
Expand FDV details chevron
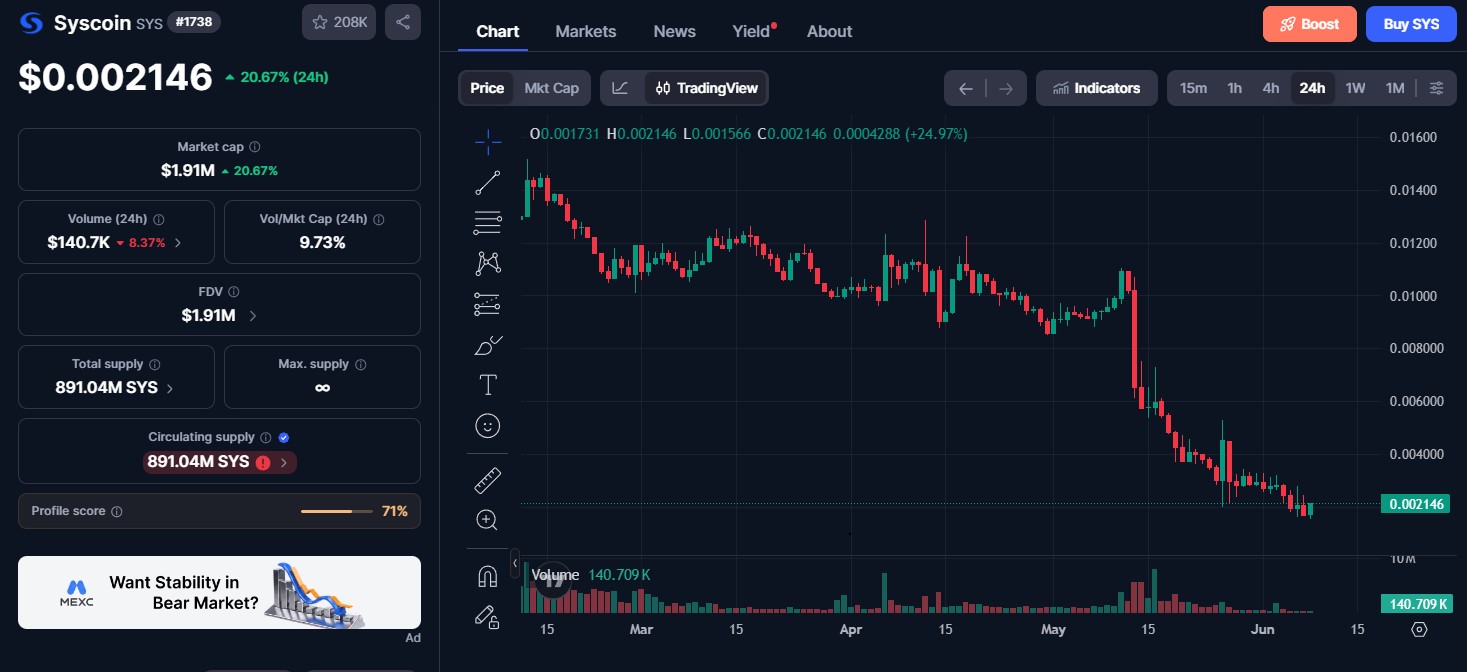pos(252,315)
